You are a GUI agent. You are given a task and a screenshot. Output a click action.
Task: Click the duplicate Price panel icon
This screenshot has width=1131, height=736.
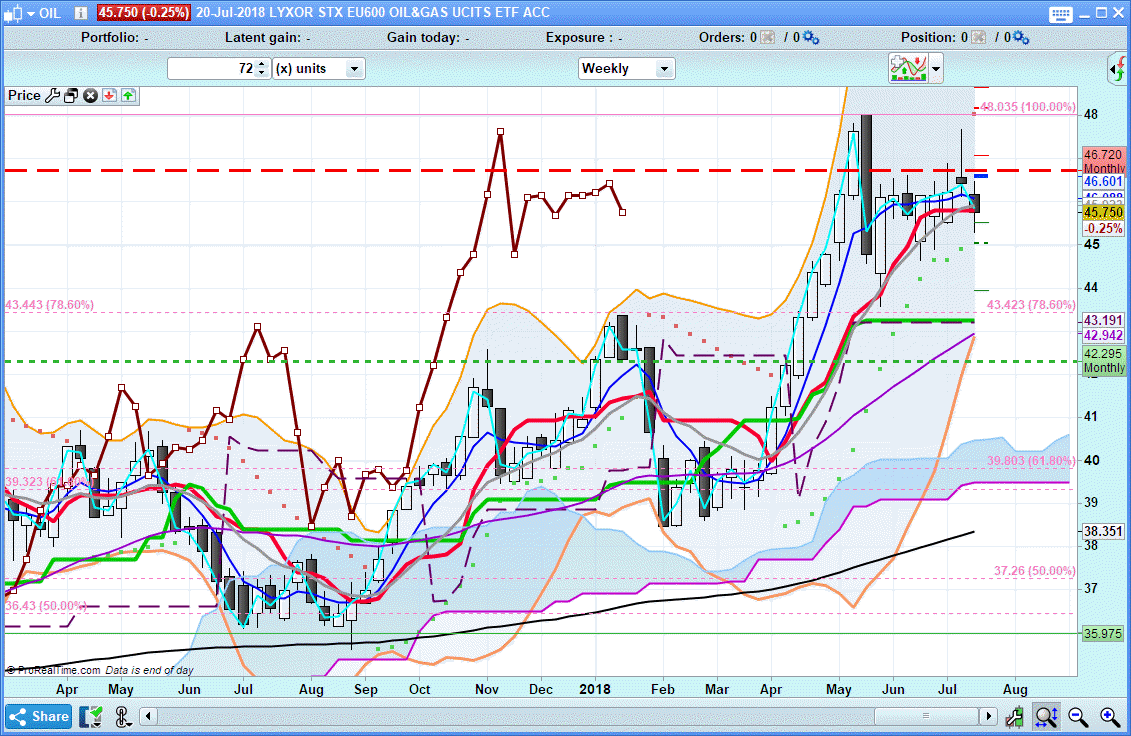71,96
